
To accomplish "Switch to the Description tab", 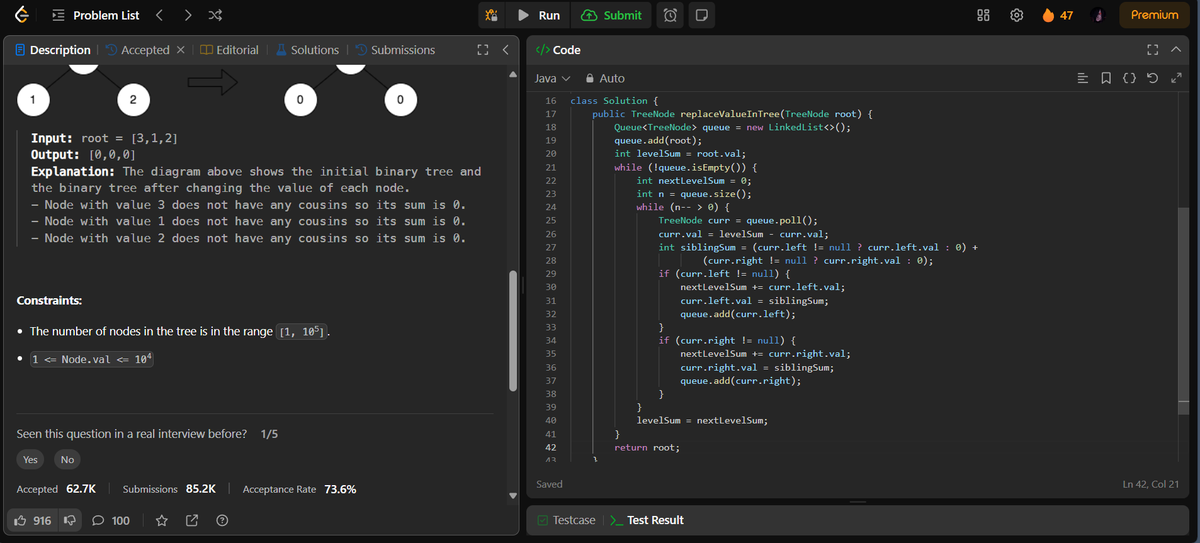I will coord(52,50).
